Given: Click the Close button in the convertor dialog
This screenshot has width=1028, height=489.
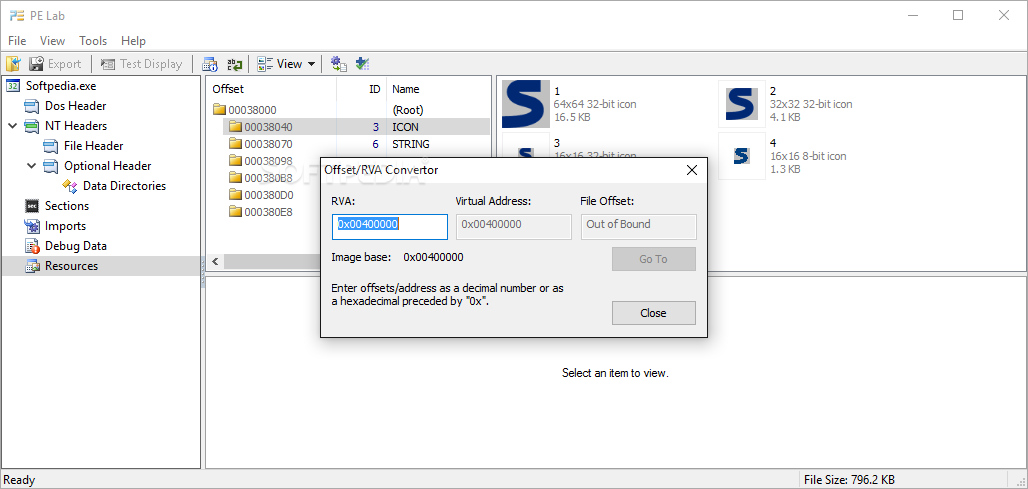Looking at the screenshot, I should (654, 313).
